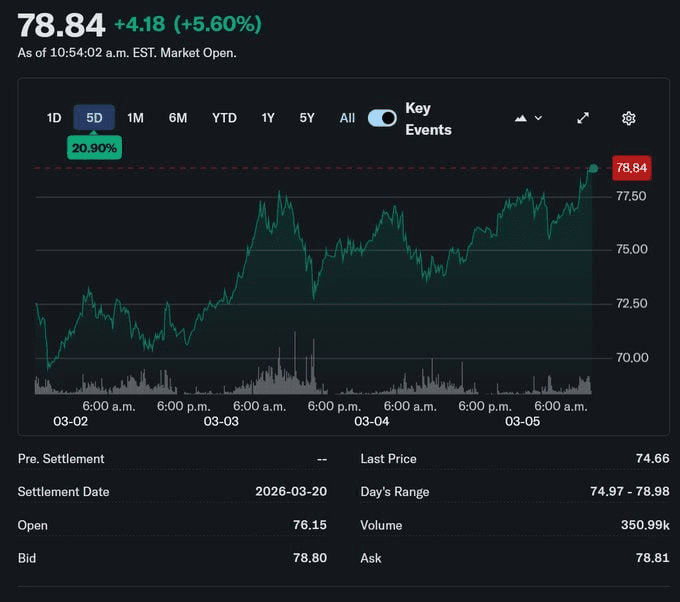
Task: Show the 5Y price history
Action: pos(307,118)
